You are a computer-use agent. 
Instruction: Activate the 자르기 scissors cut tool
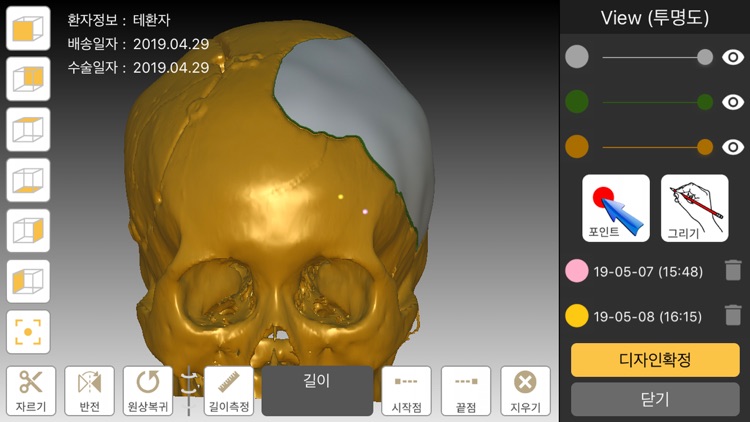coord(31,391)
